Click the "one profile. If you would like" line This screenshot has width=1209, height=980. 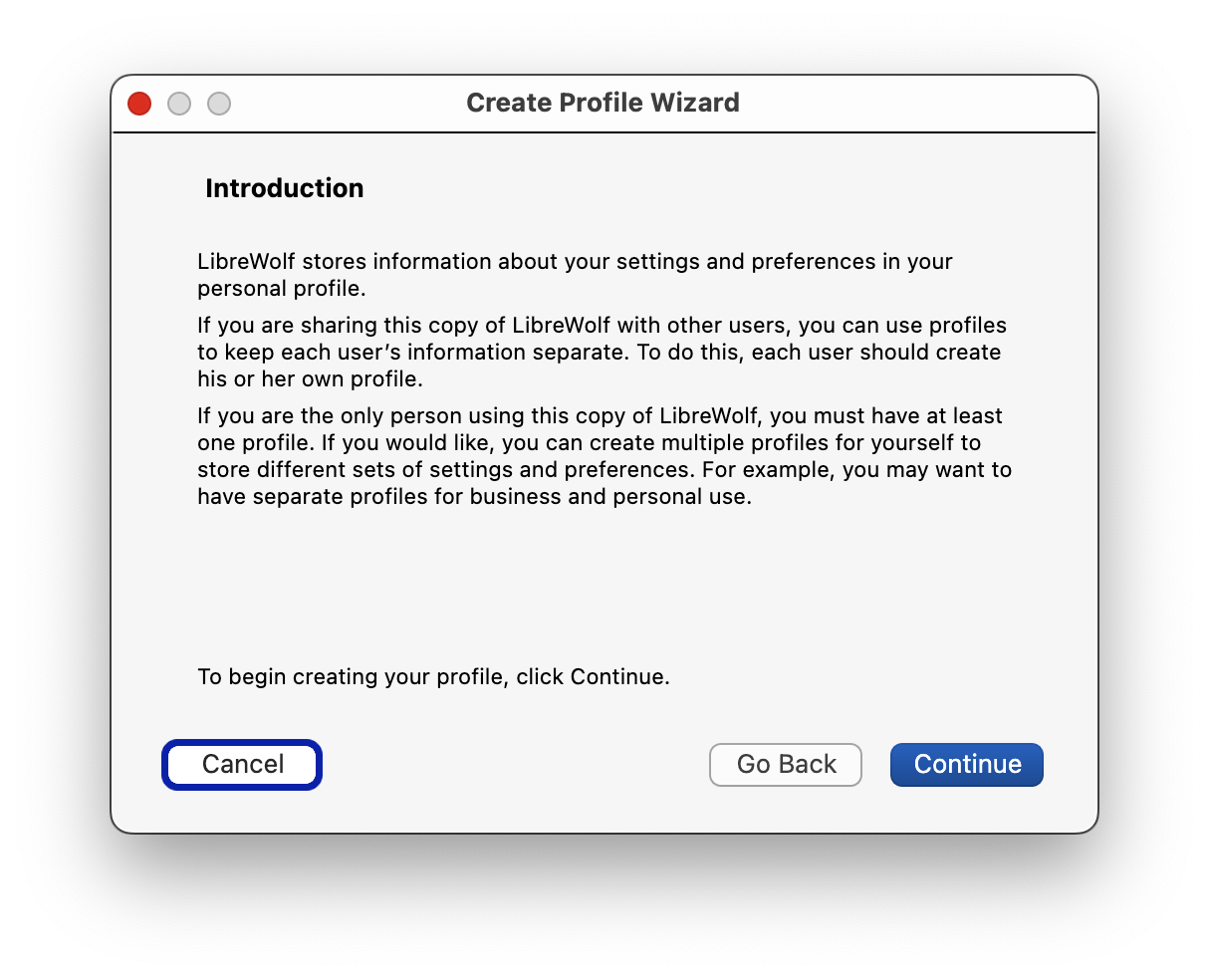[589, 442]
